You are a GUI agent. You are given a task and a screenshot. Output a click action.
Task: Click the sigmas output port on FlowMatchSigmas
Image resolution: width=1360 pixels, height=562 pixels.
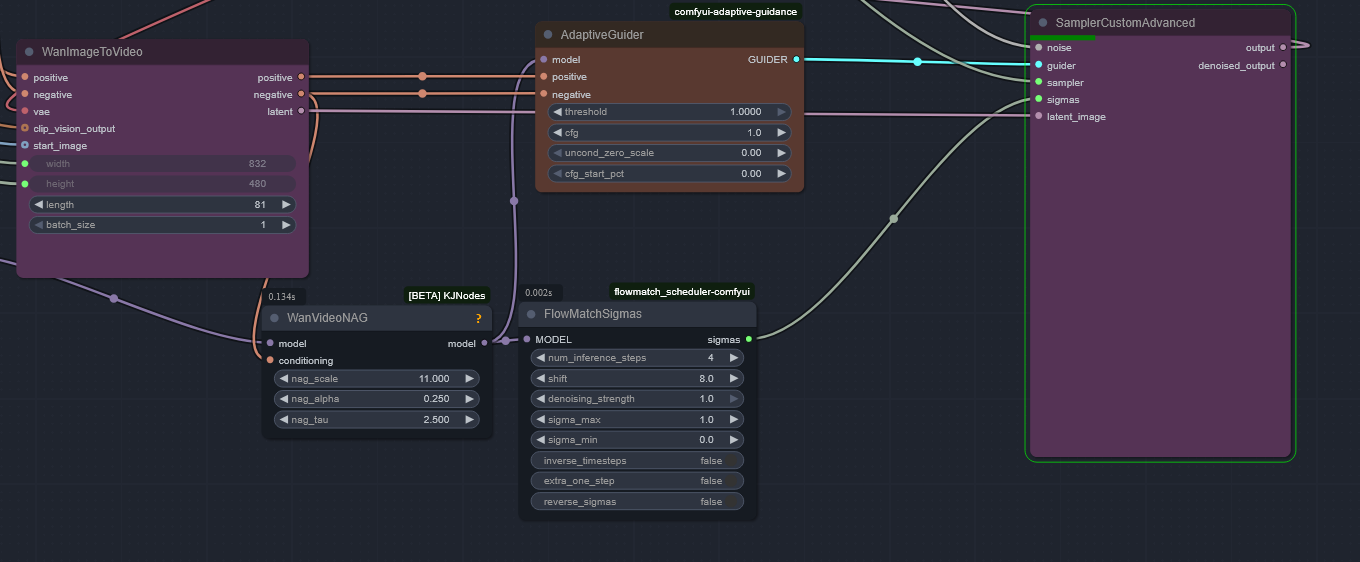point(749,339)
